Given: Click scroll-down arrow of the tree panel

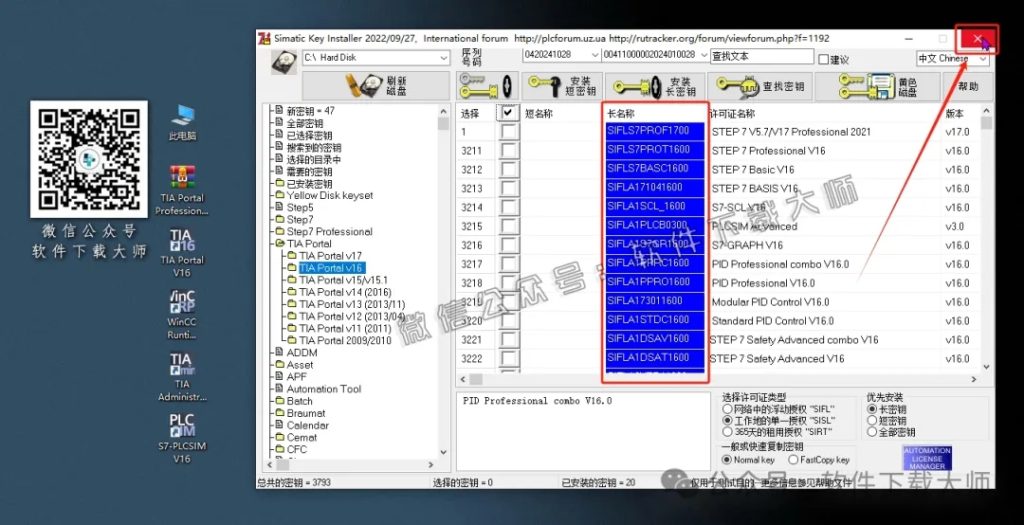Looking at the screenshot, I should [443, 452].
